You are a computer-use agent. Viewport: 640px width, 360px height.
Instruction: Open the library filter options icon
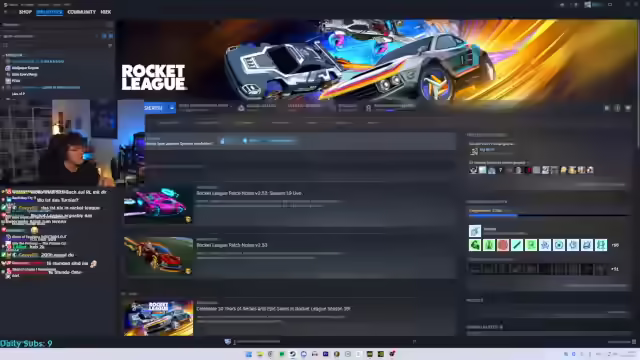click(x=110, y=45)
